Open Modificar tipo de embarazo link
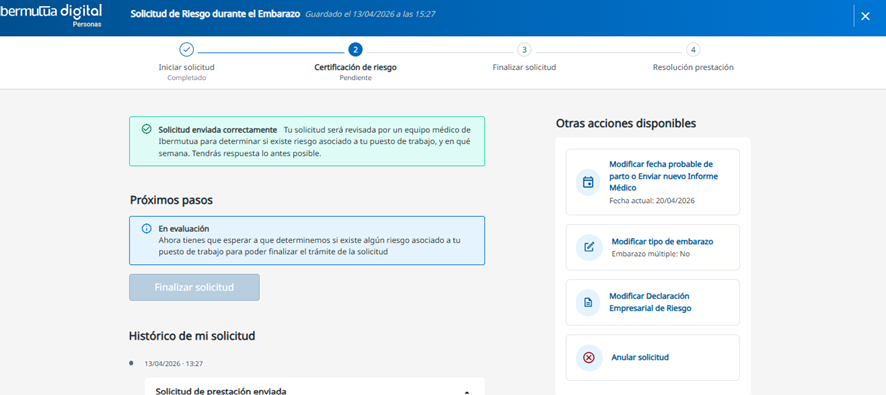 [x=662, y=241]
